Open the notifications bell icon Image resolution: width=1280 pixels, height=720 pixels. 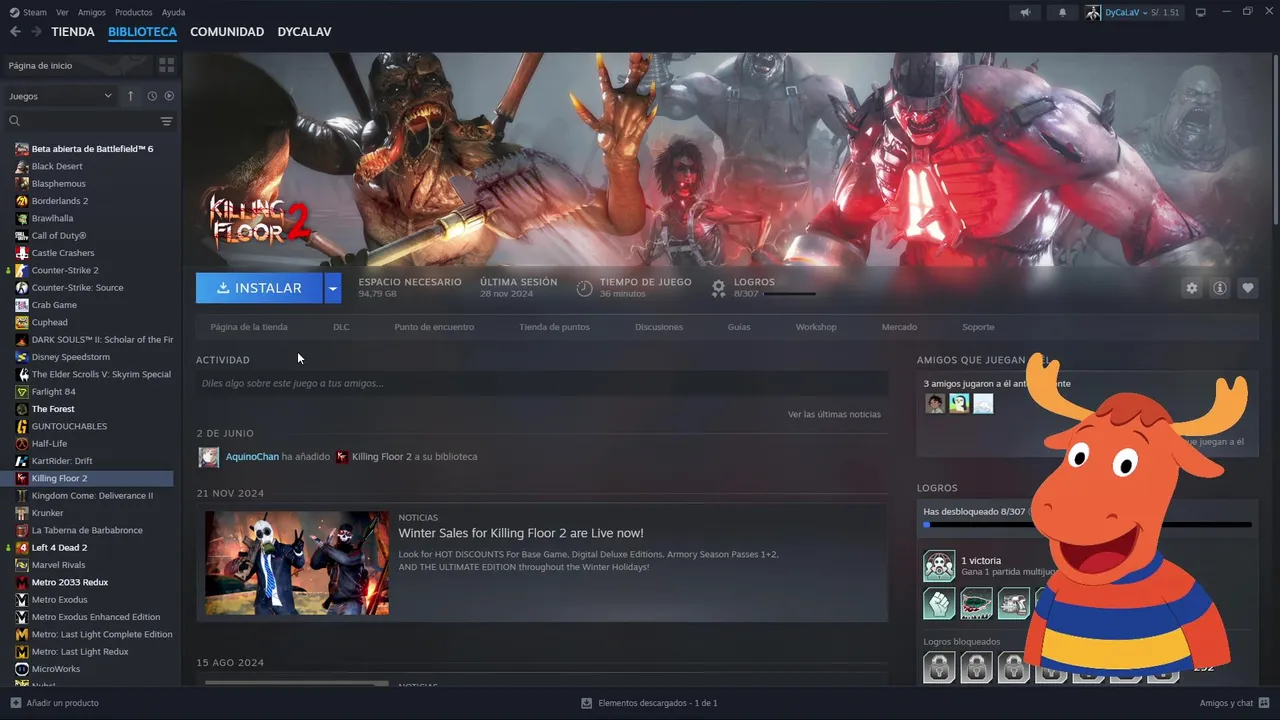pos(1062,12)
